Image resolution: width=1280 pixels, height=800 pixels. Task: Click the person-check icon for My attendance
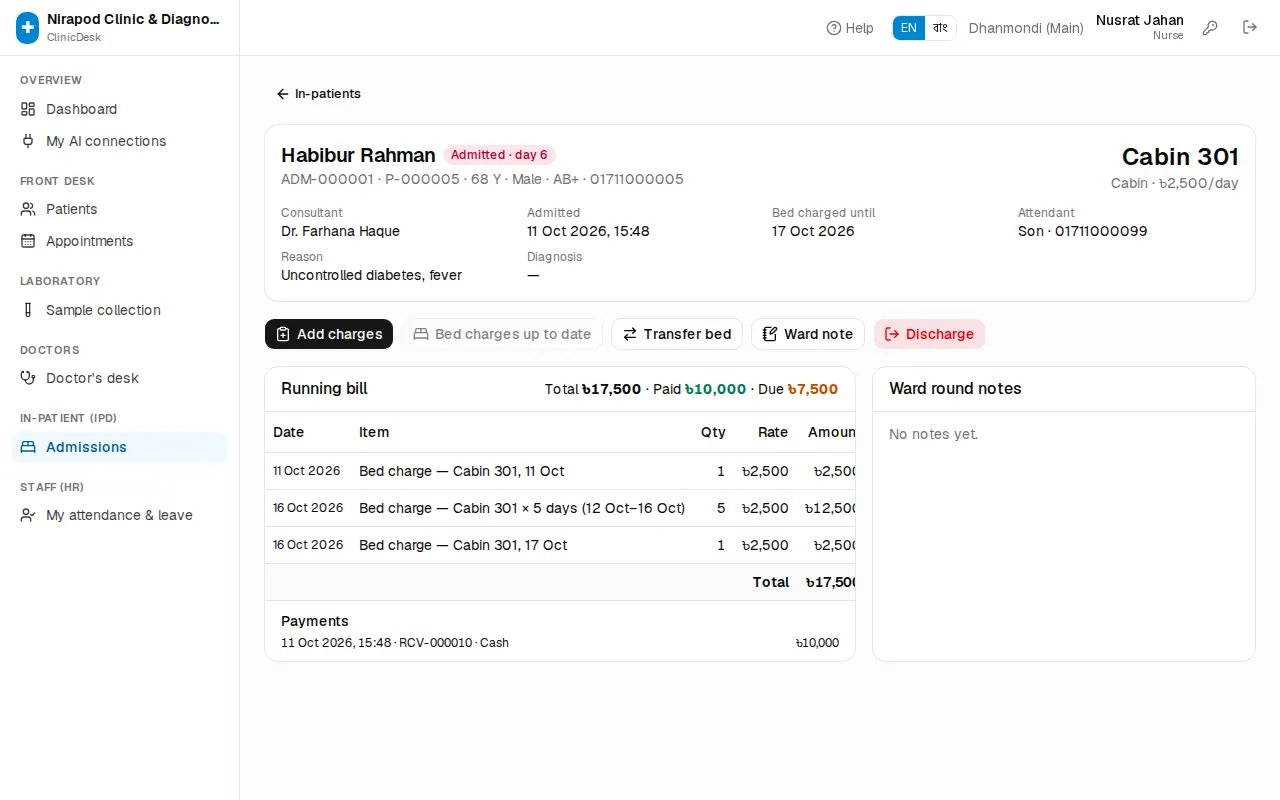tap(28, 515)
